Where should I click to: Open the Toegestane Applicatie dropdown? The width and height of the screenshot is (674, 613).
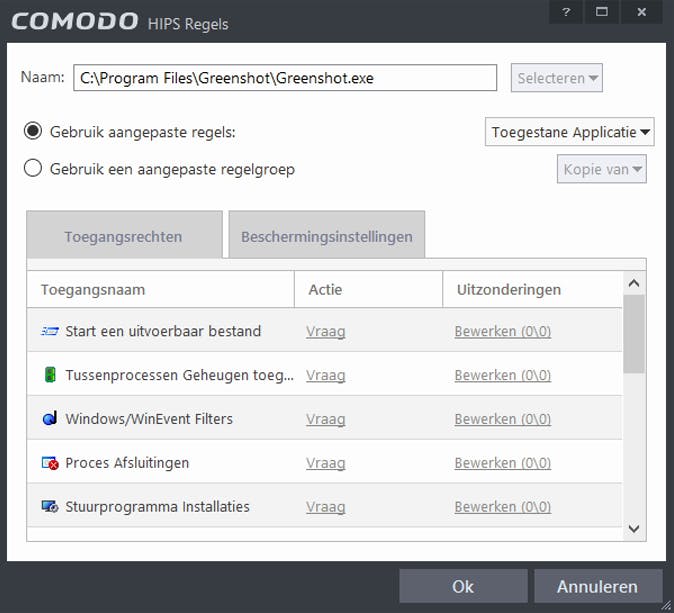click(x=570, y=132)
